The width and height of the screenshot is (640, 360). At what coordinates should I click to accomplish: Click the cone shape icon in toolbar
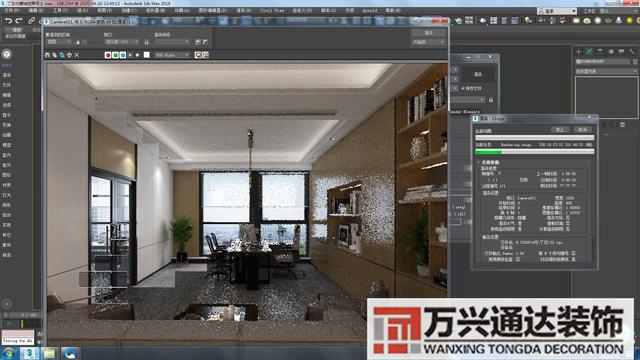tap(619, 20)
